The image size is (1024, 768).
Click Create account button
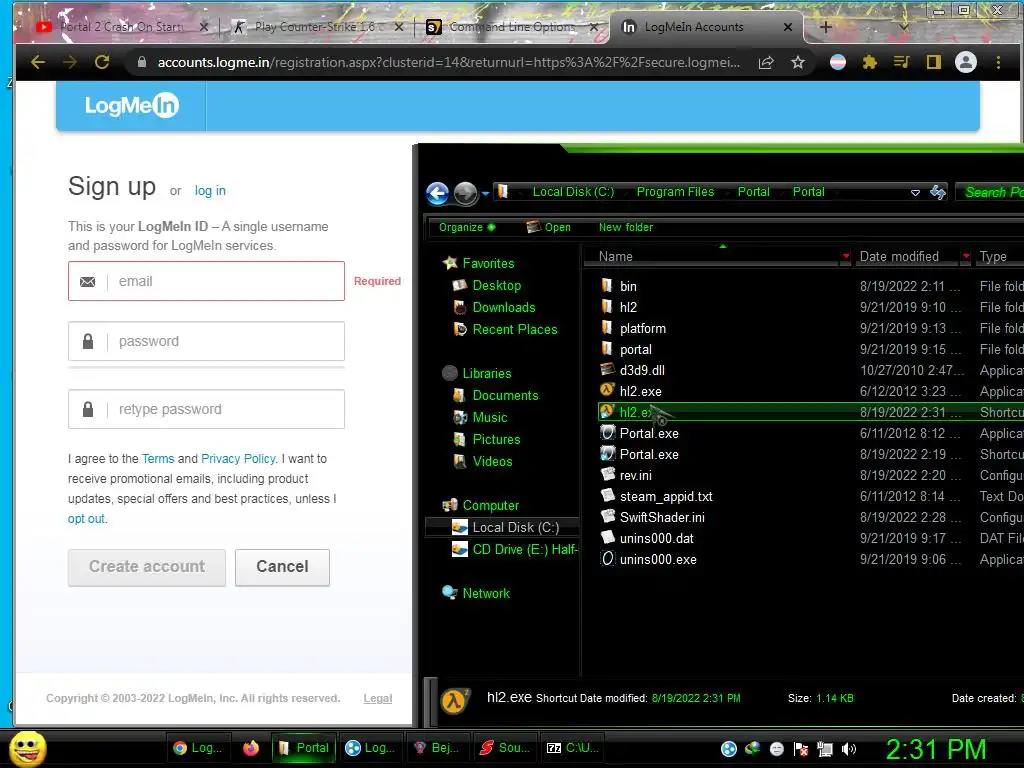point(147,567)
